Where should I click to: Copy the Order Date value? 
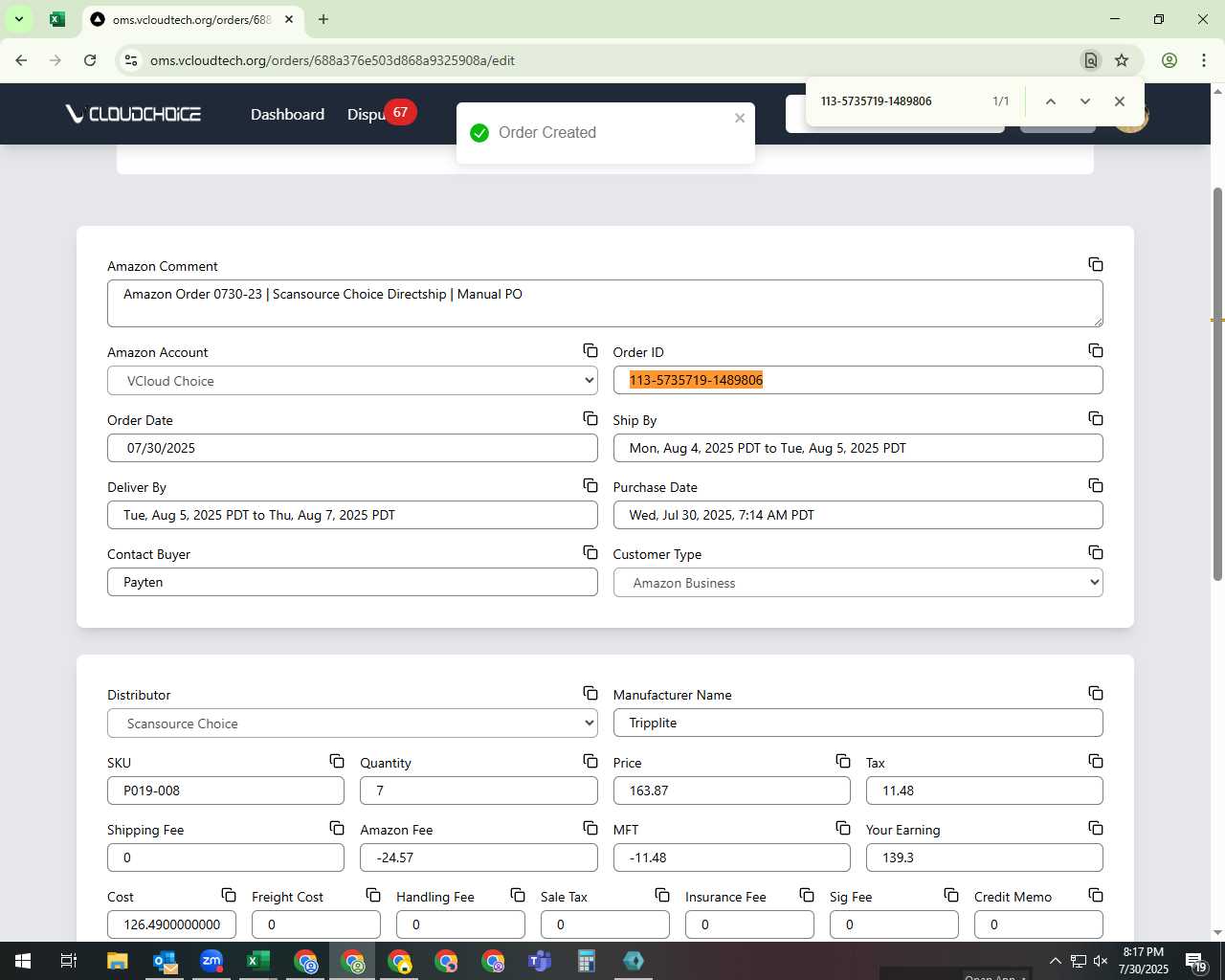[x=590, y=418]
